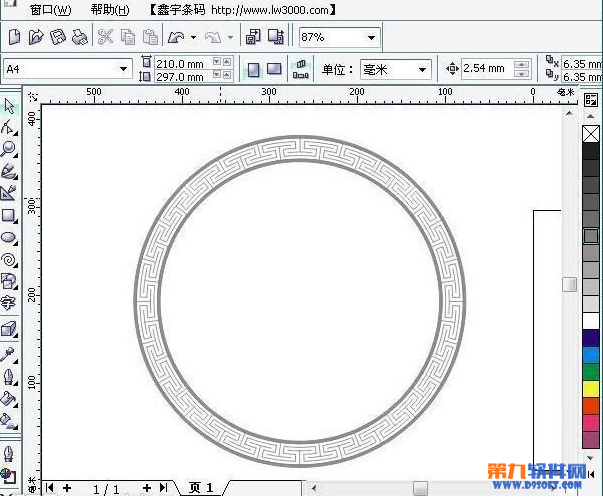Click the page width stepper arrows

coord(222,62)
